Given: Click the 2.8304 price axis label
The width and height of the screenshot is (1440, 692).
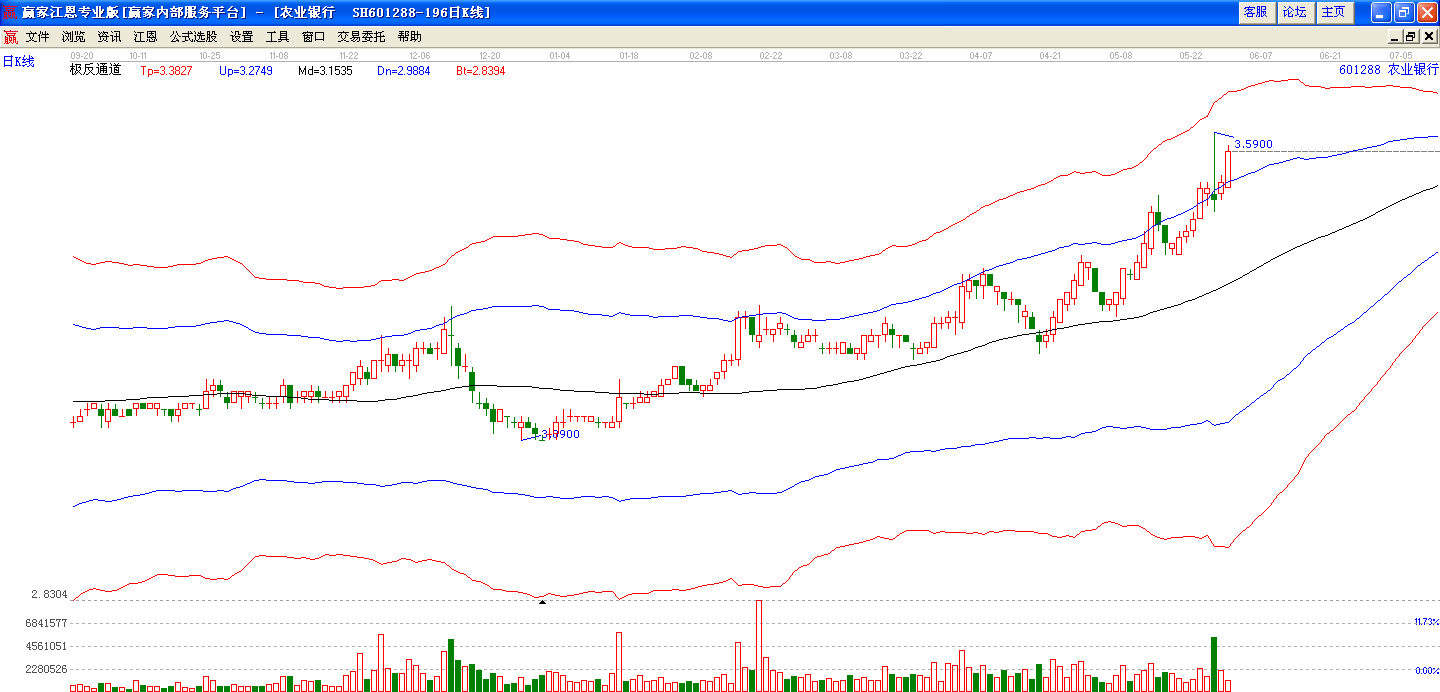Looking at the screenshot, I should point(49,595).
